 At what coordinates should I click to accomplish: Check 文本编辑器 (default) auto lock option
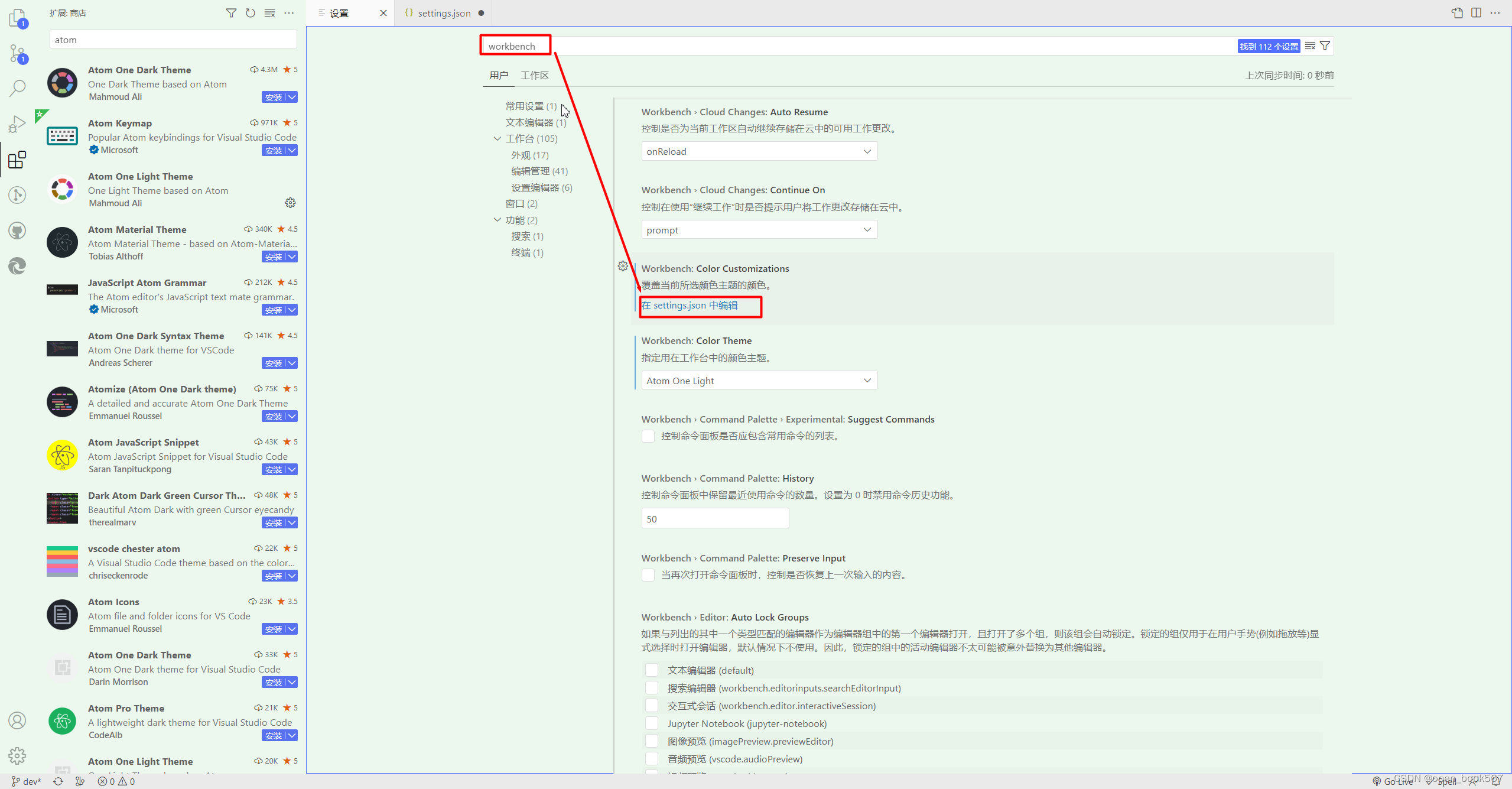tap(652, 670)
